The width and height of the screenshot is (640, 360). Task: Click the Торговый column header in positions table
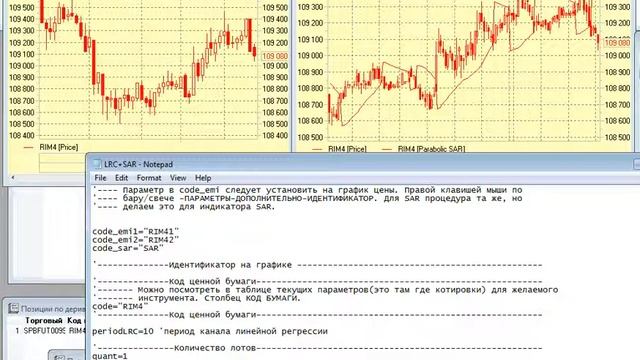(x=44, y=320)
